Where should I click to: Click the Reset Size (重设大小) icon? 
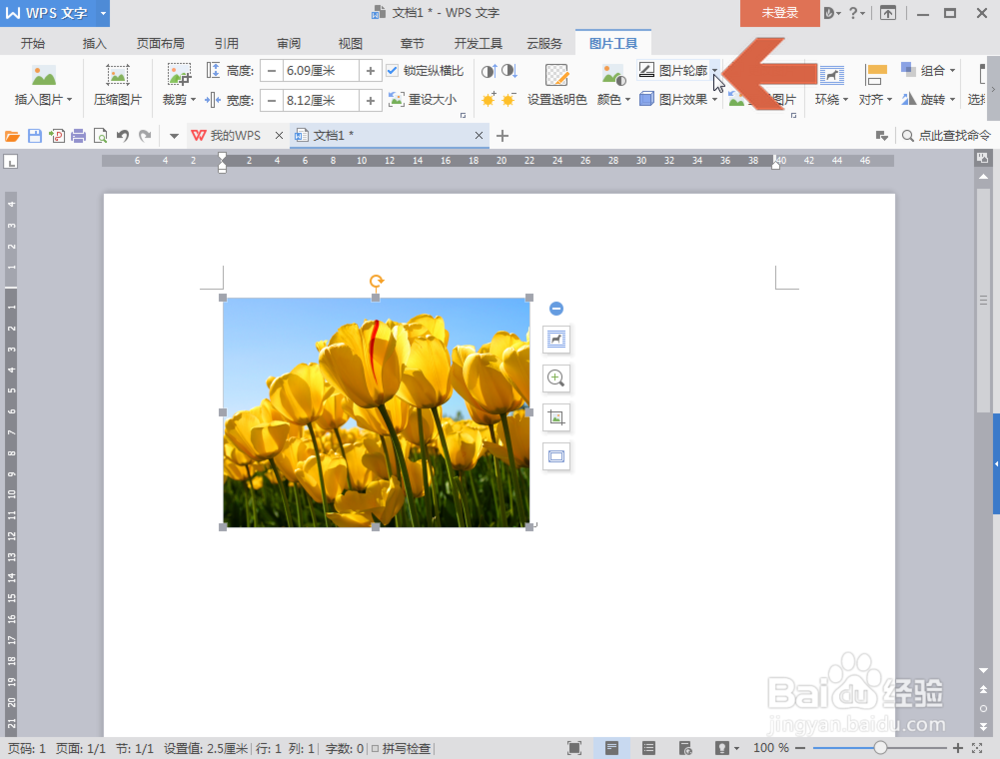[397, 99]
